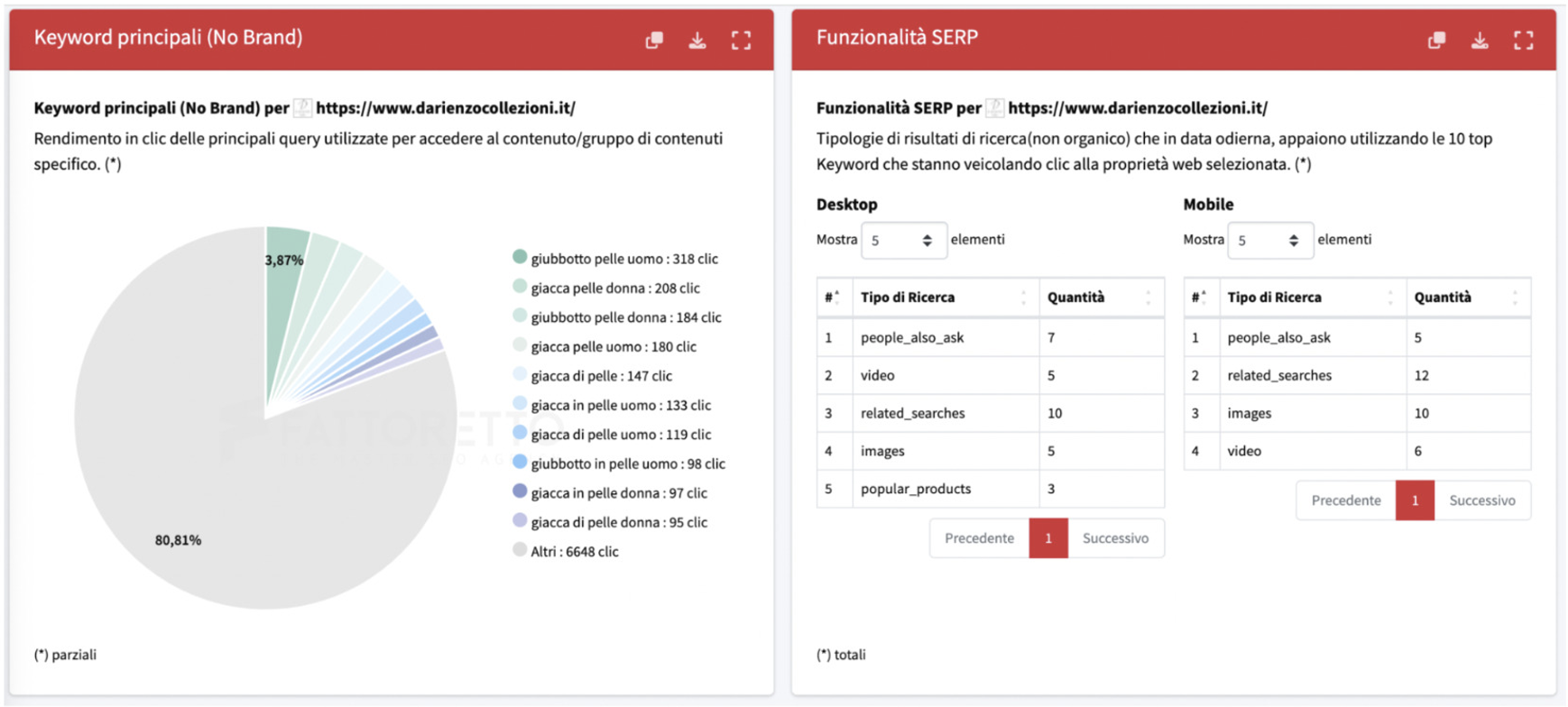Expand Keyword principali panel to fullscreen
1568x707 pixels.
(741, 40)
